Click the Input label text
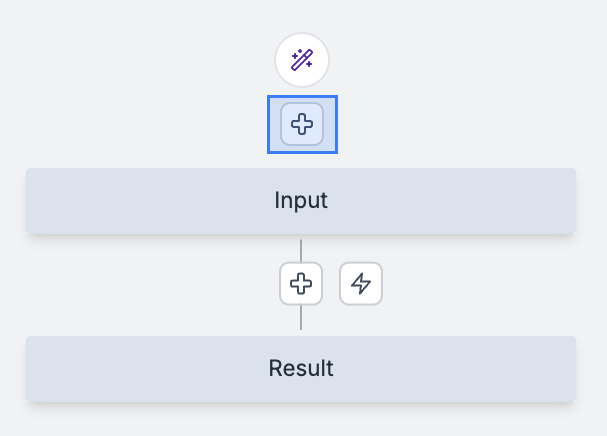Viewport: 607px width, 436px height. [301, 201]
